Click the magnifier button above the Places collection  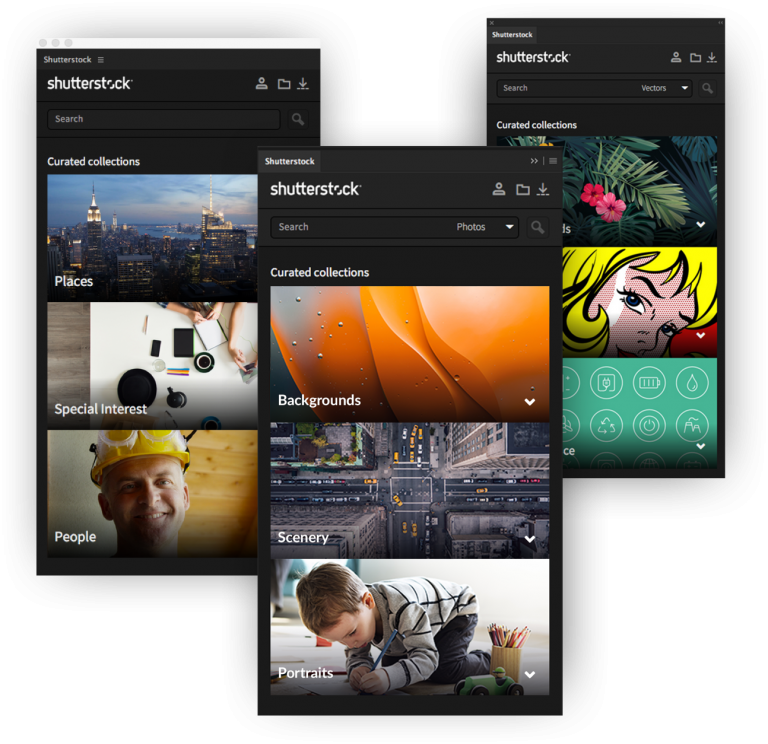tap(297, 119)
